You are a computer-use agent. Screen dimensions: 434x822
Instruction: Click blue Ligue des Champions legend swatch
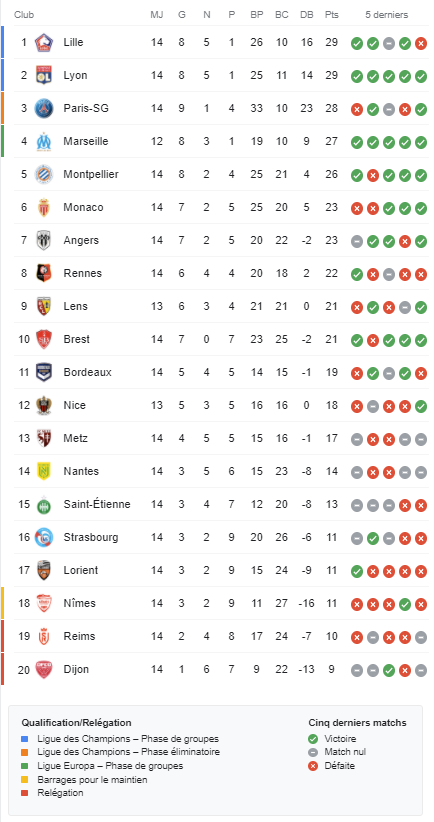coord(25,739)
